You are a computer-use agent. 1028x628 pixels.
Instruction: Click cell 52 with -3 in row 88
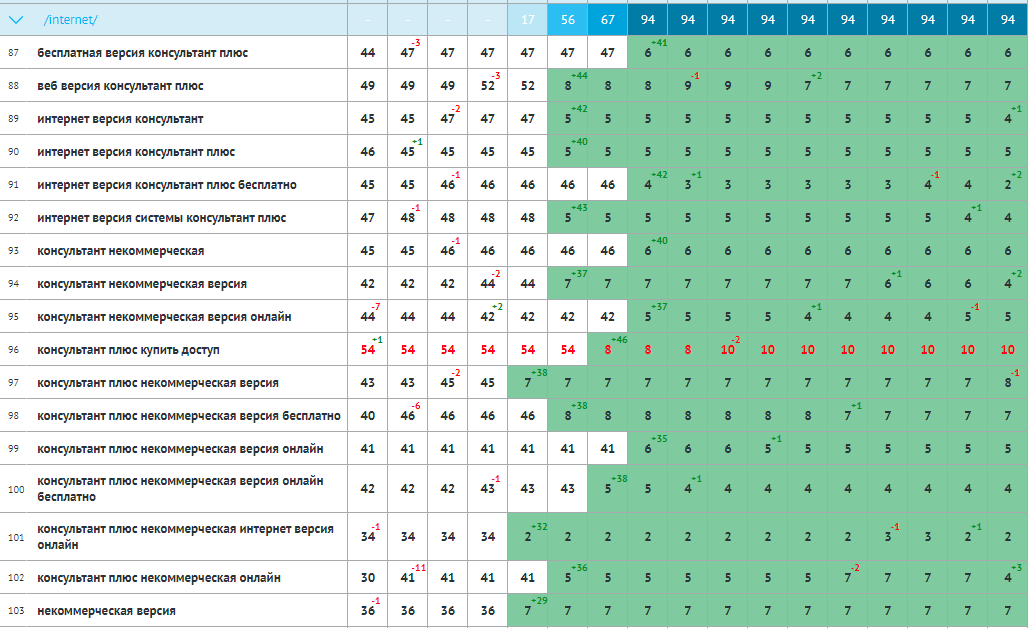(x=488, y=85)
